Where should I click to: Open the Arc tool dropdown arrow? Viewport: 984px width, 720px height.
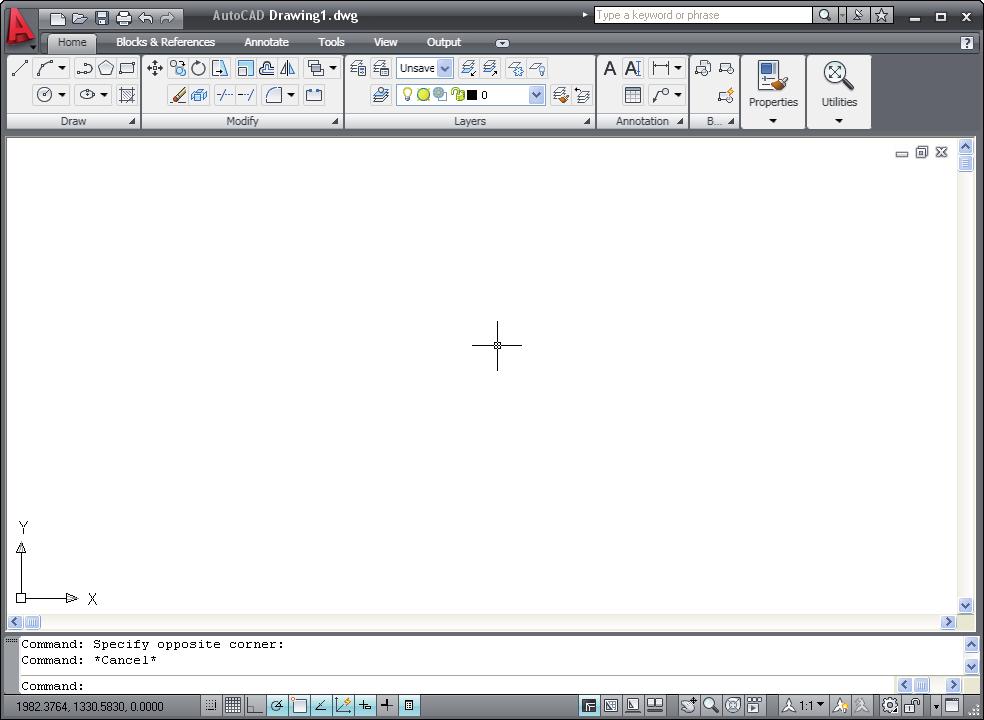[x=62, y=68]
